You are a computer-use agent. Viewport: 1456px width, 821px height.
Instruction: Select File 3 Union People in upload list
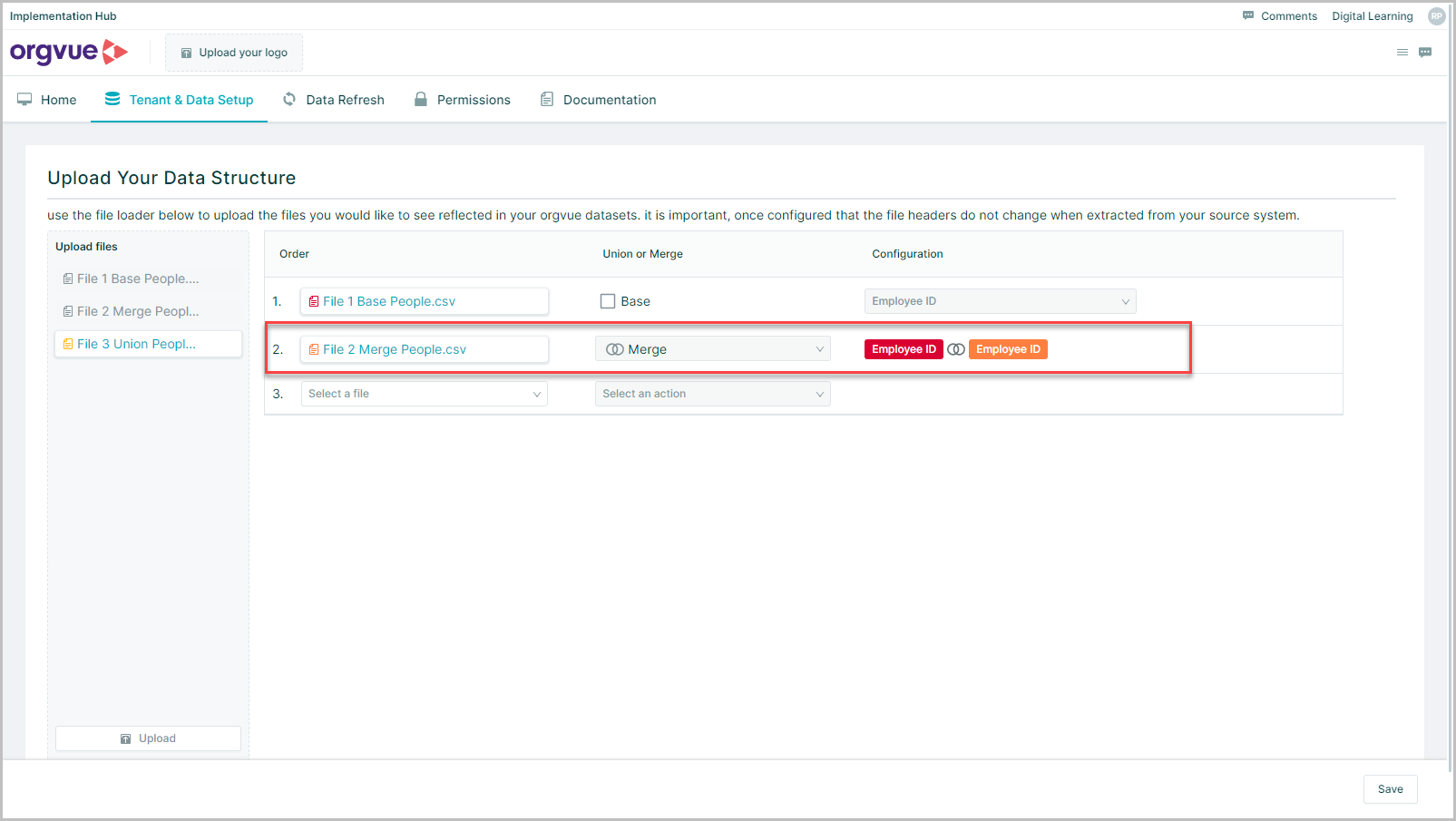[x=149, y=344]
